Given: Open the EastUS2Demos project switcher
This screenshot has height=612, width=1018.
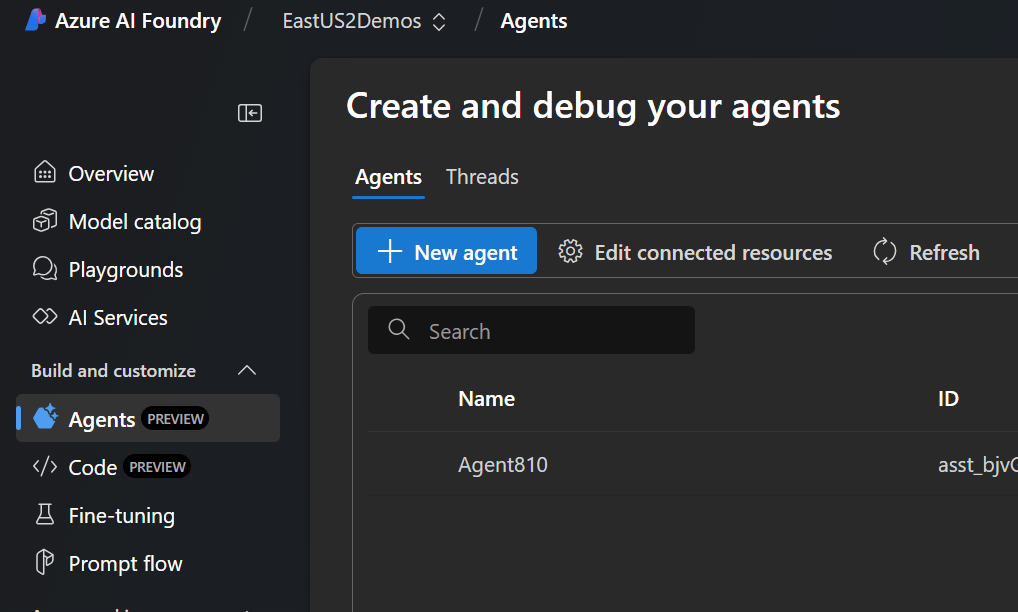Looking at the screenshot, I should click(x=364, y=21).
